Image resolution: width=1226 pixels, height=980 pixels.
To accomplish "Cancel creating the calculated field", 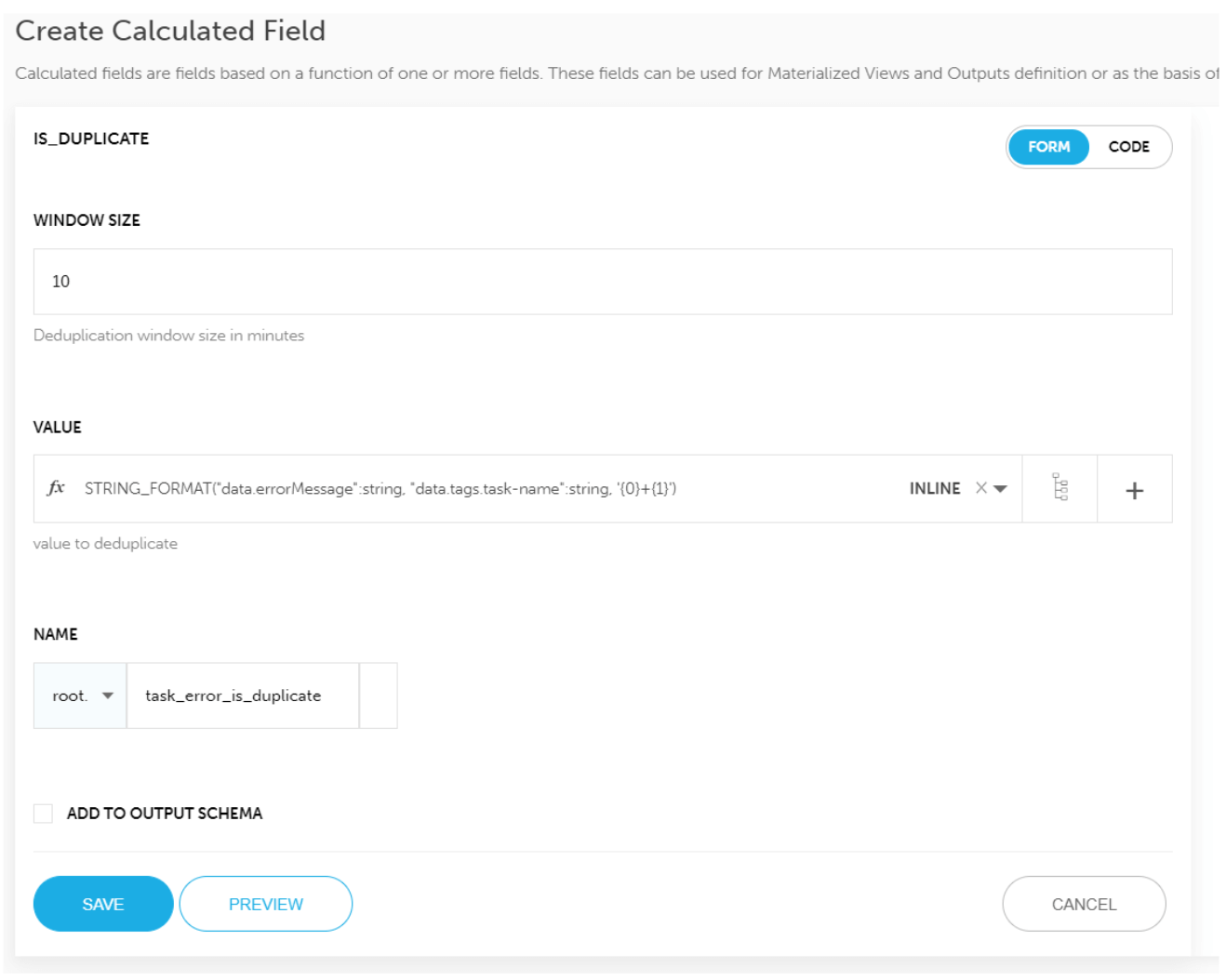I will tap(1084, 904).
